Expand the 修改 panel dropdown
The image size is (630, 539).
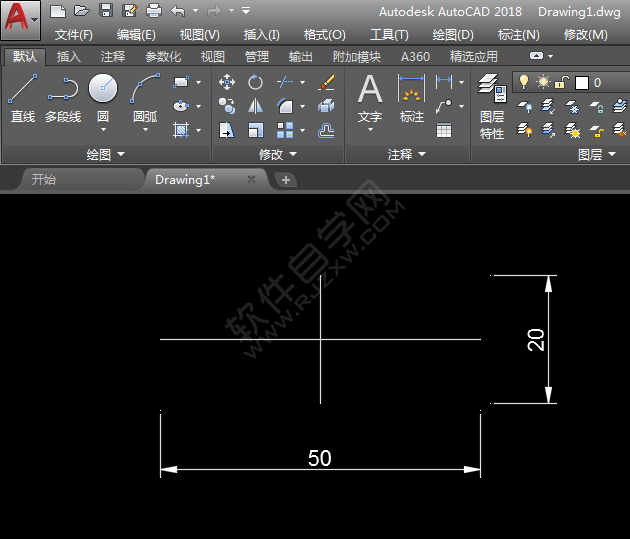tap(277, 154)
